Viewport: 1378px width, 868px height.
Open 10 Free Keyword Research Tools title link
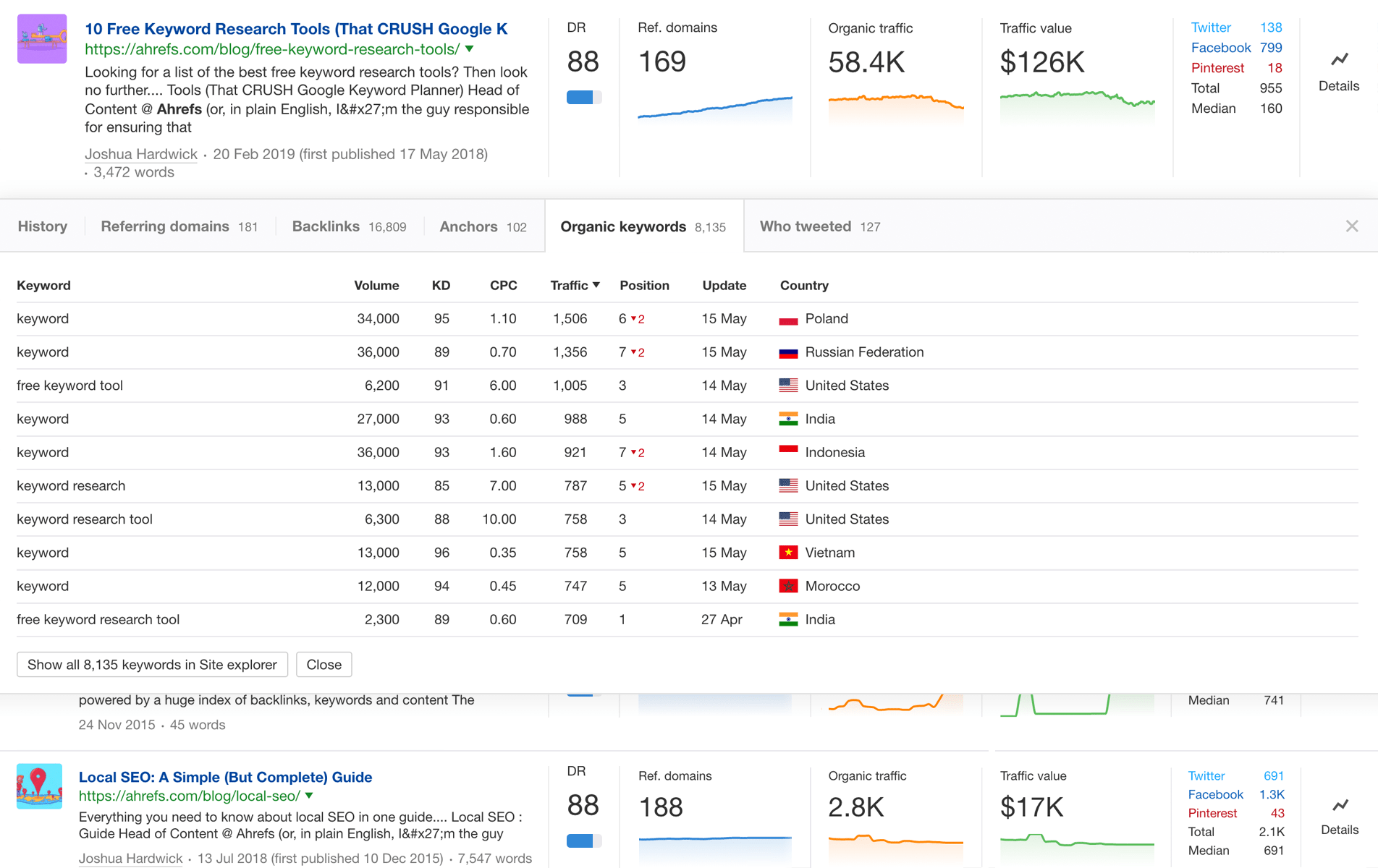(x=296, y=29)
